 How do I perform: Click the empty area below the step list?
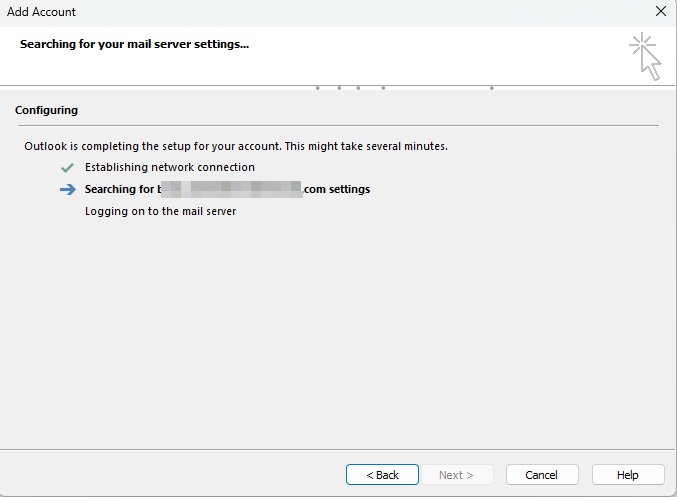click(x=338, y=330)
